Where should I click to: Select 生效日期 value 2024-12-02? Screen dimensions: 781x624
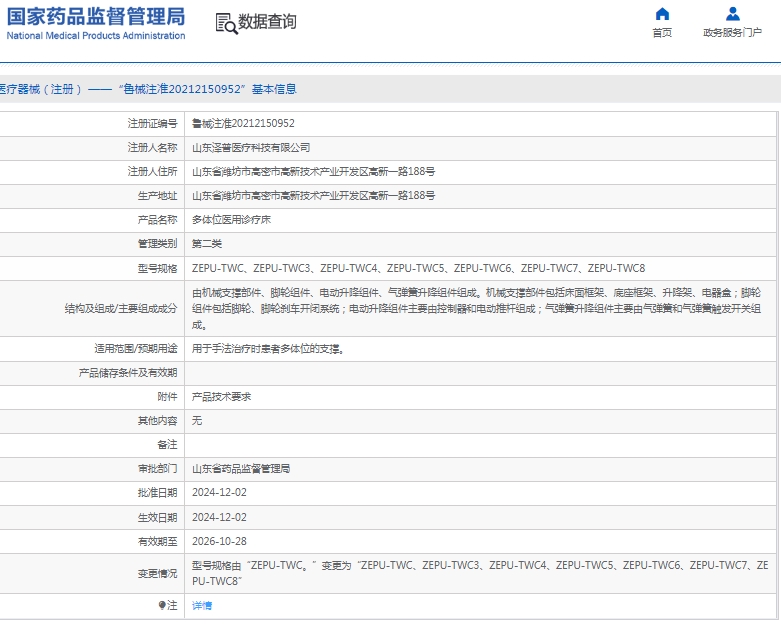(219, 517)
